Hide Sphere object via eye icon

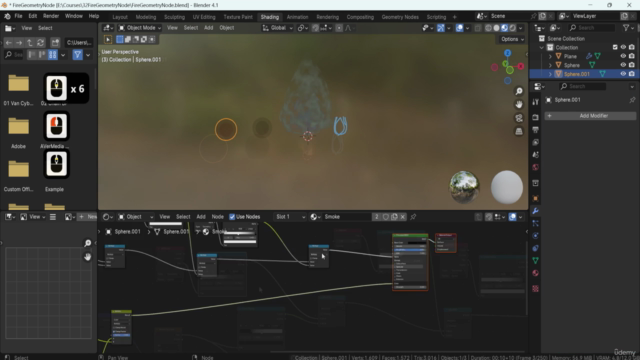(623, 65)
